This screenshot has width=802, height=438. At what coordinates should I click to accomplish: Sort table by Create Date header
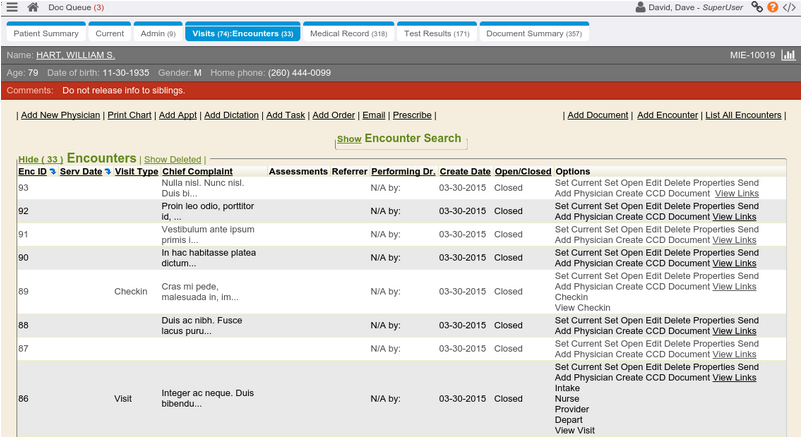(465, 172)
